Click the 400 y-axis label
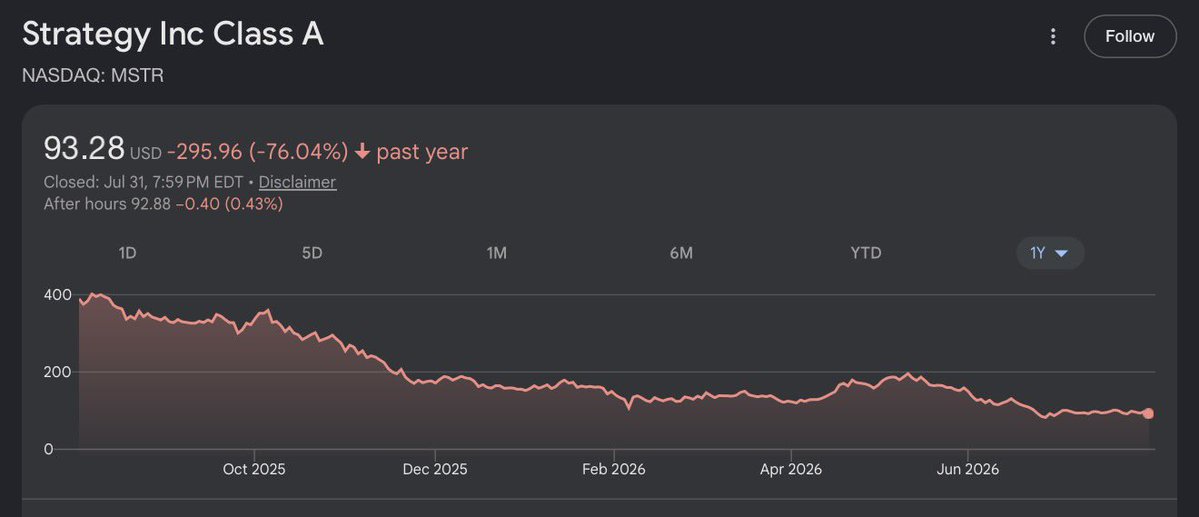 pos(57,294)
